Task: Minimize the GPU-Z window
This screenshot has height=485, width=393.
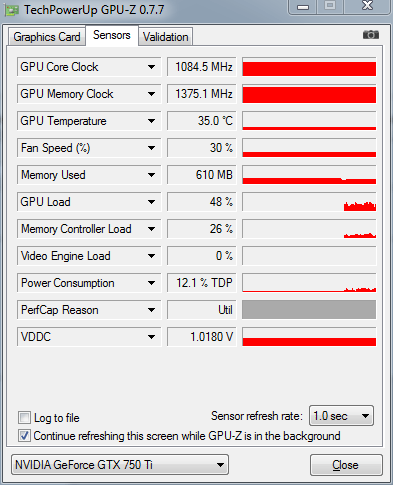Action: coord(303,7)
